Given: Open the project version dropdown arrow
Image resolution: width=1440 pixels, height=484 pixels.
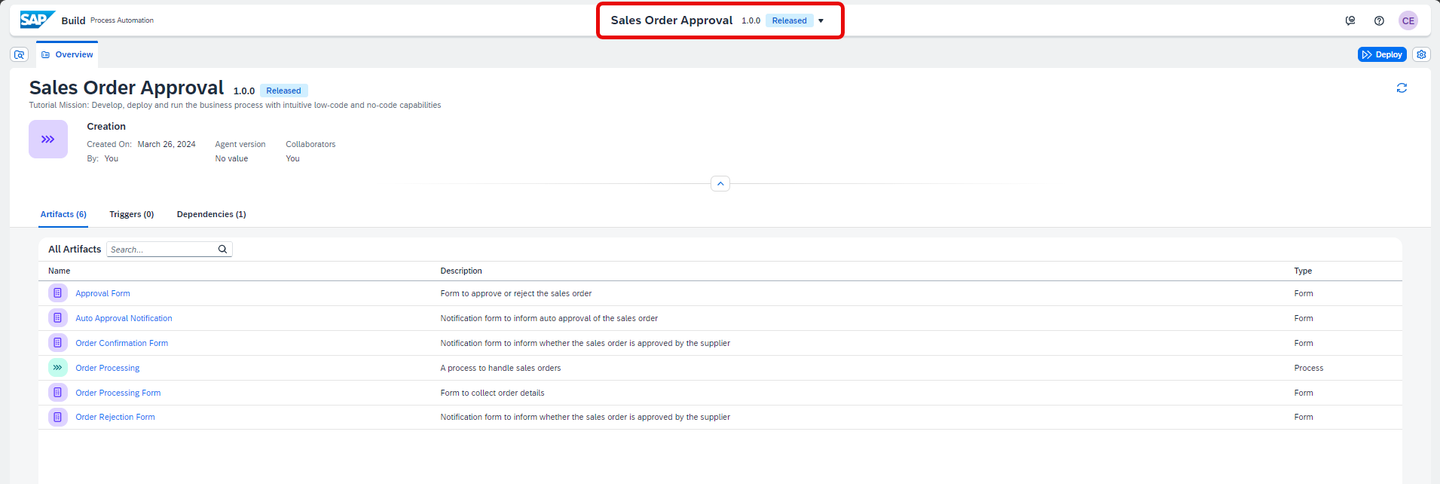Looking at the screenshot, I should coord(821,21).
